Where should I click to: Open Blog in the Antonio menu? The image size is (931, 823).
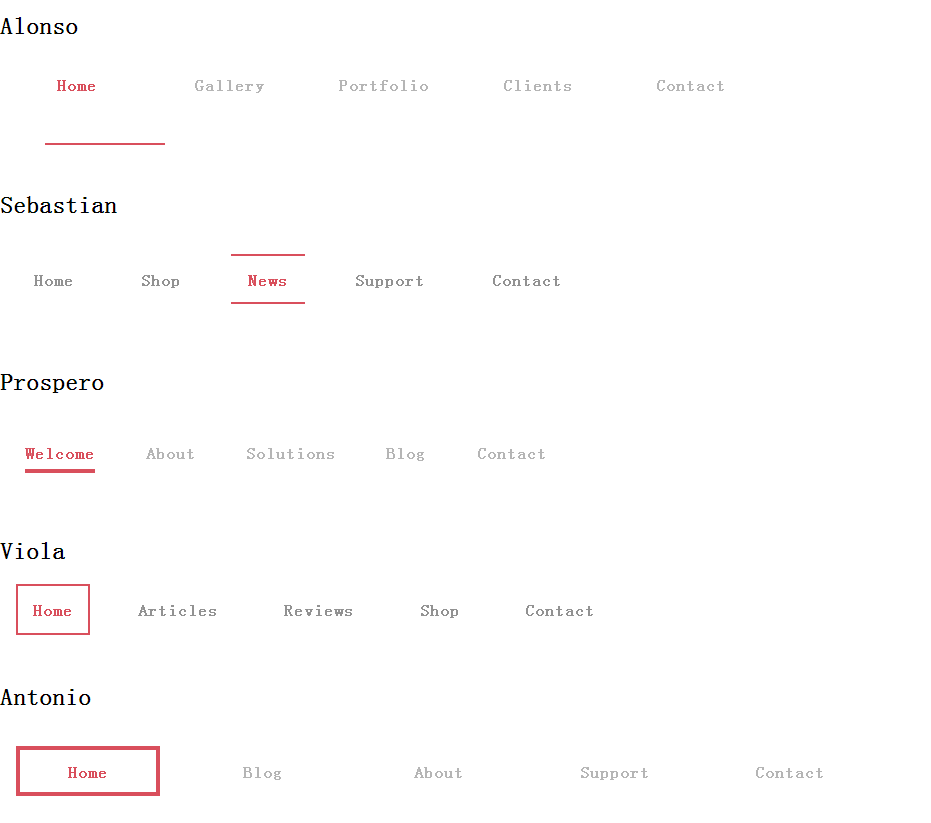(262, 773)
